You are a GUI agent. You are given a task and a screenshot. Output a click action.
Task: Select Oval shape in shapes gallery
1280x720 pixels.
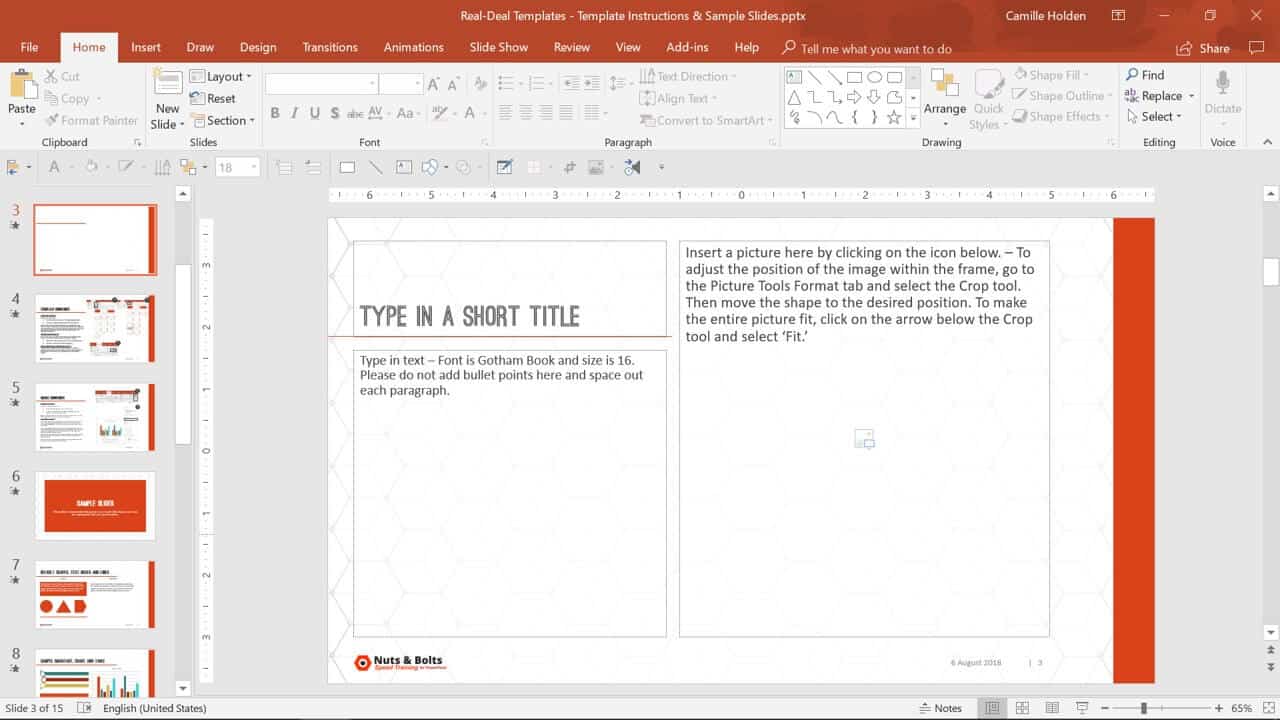[874, 77]
